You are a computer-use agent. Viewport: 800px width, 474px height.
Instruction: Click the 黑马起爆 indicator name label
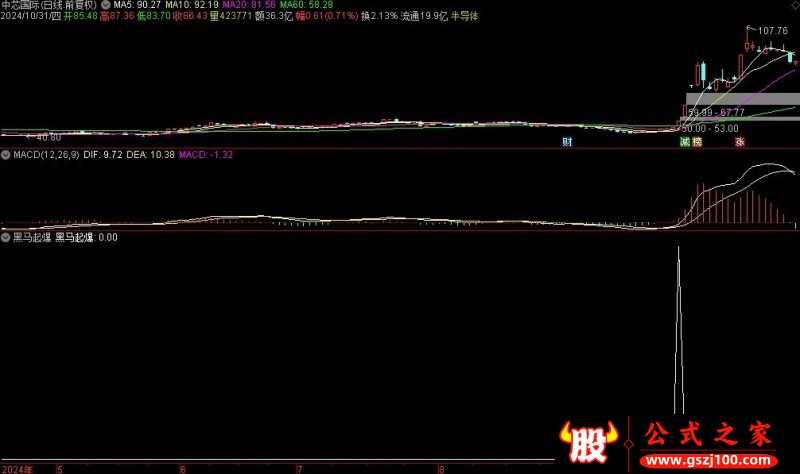point(32,237)
